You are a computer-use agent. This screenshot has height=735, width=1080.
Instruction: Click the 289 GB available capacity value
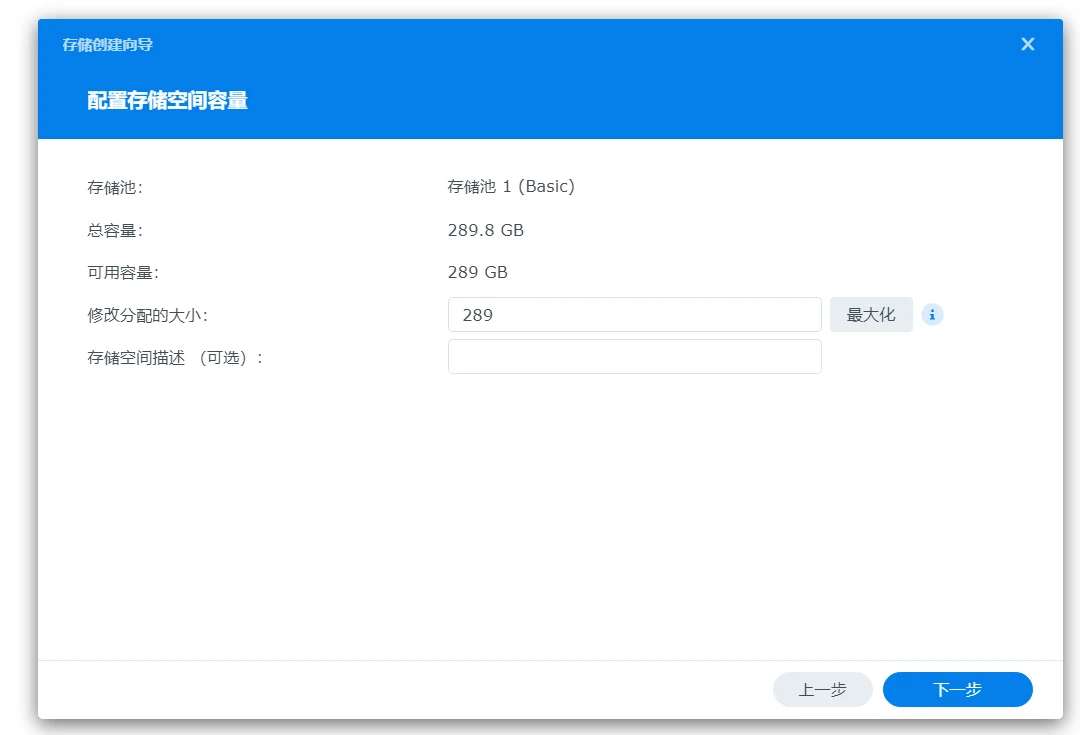point(477,273)
